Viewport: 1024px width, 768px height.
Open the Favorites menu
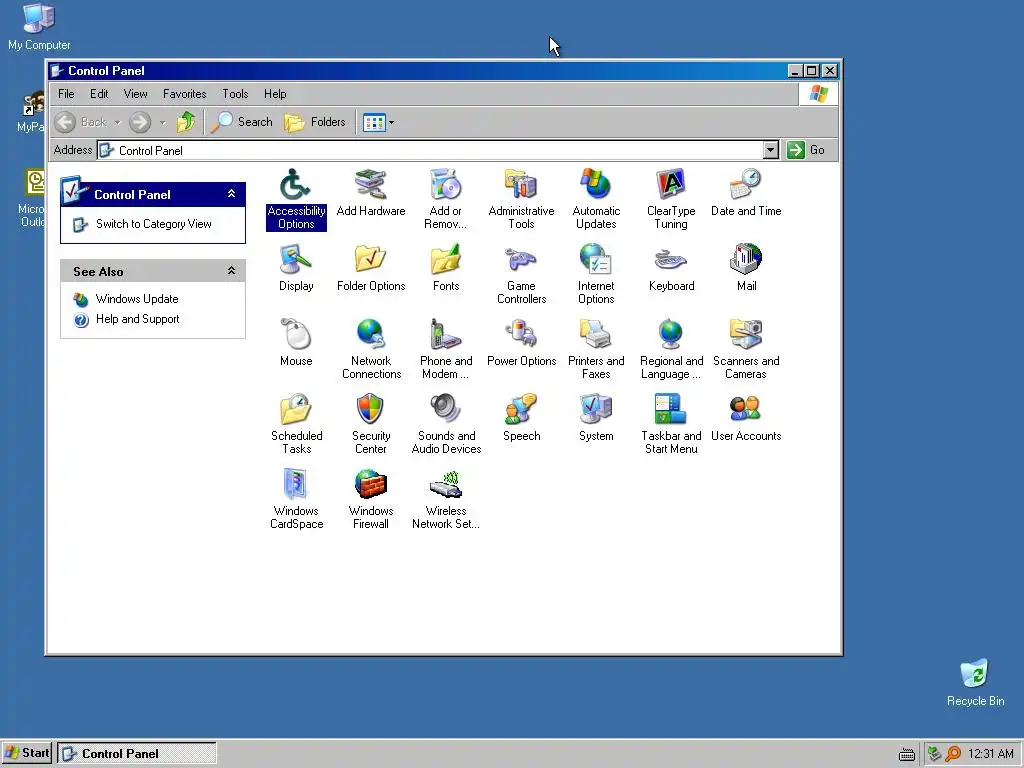(x=184, y=94)
